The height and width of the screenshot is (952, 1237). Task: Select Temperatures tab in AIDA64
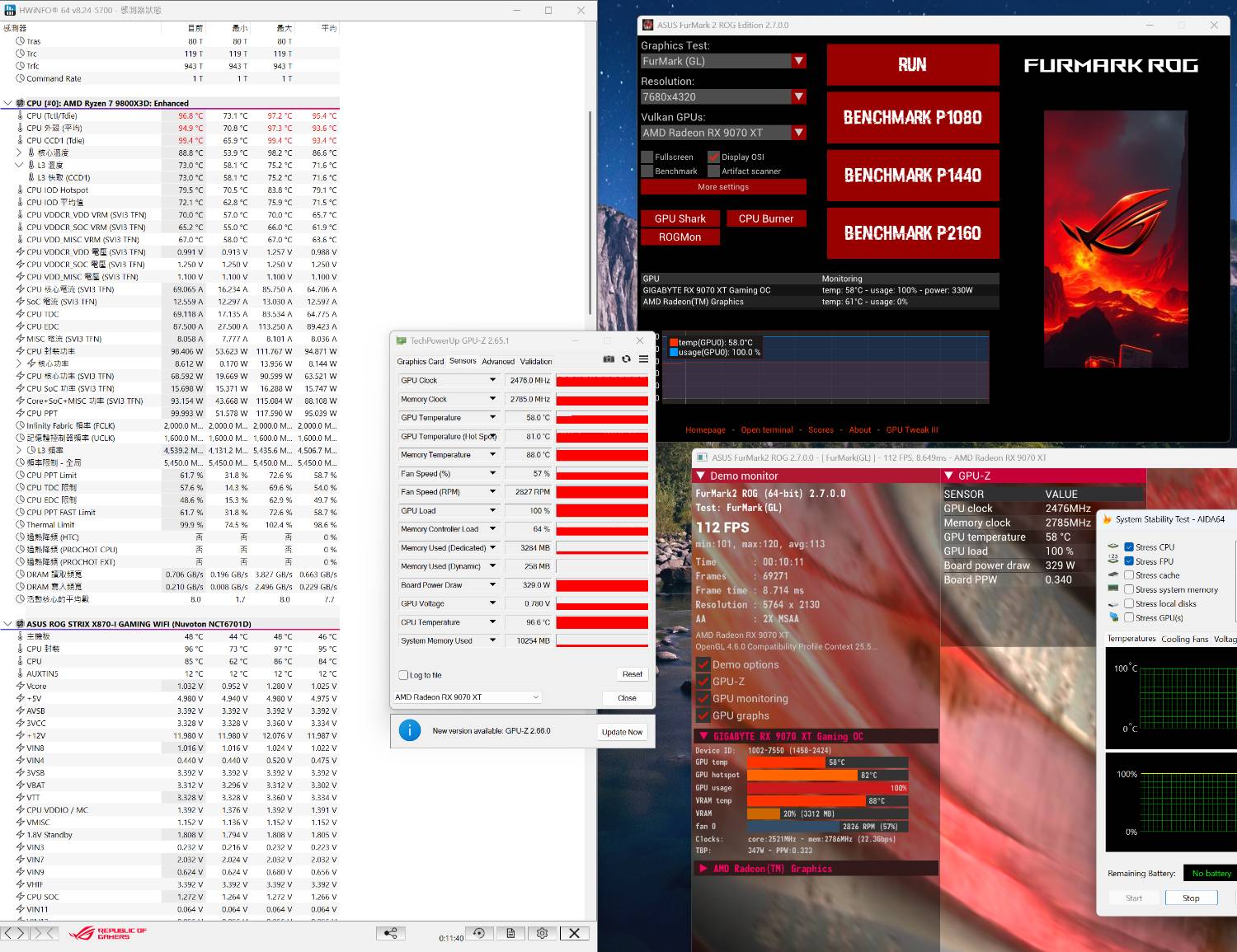(1131, 639)
